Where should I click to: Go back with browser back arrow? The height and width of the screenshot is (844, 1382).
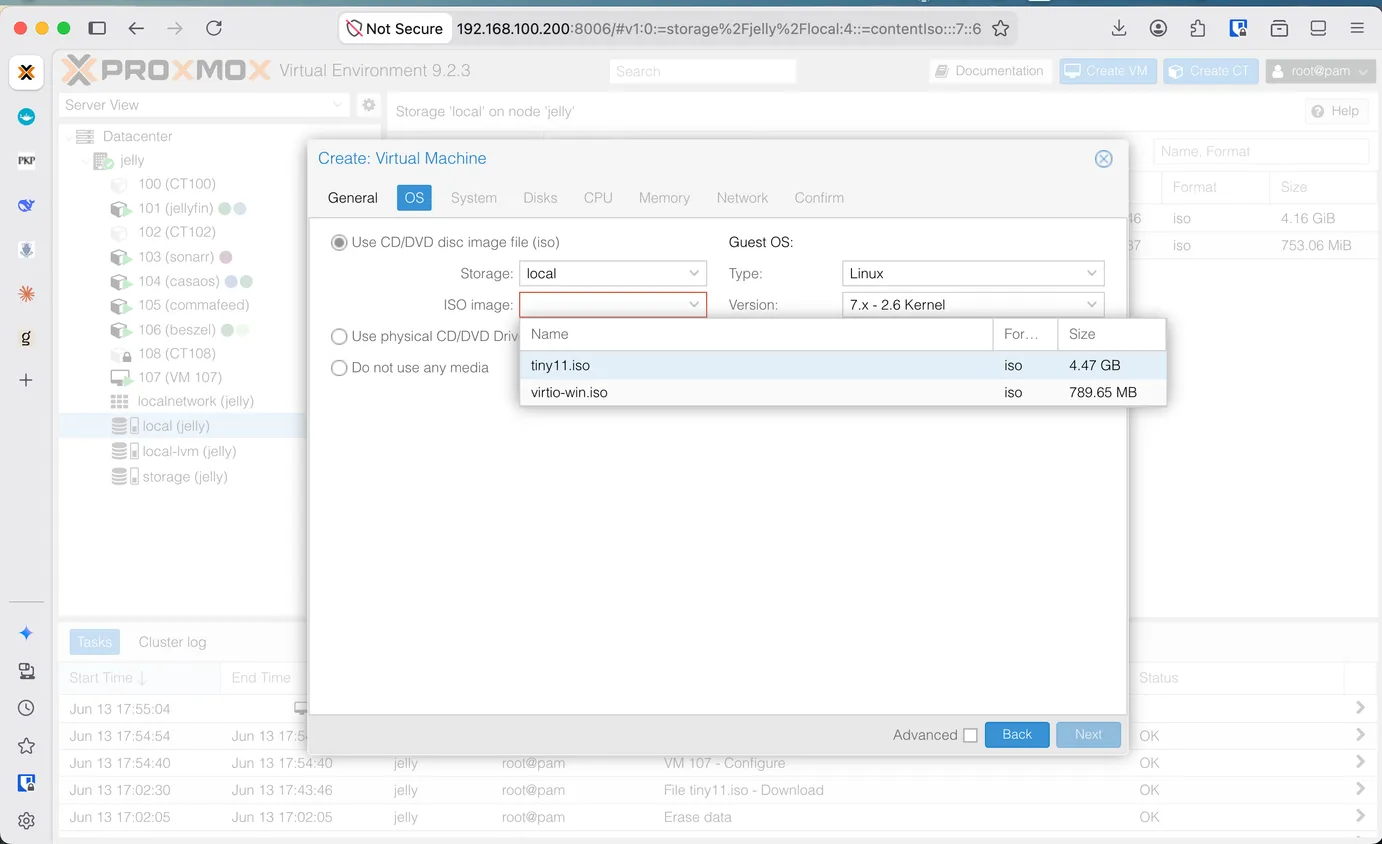pos(137,29)
